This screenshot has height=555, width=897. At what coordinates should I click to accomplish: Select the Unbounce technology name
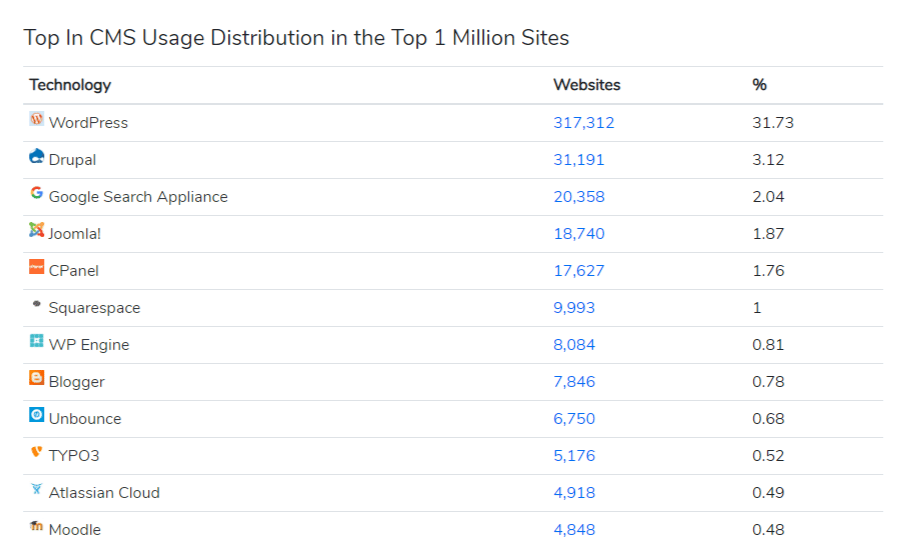(x=85, y=419)
